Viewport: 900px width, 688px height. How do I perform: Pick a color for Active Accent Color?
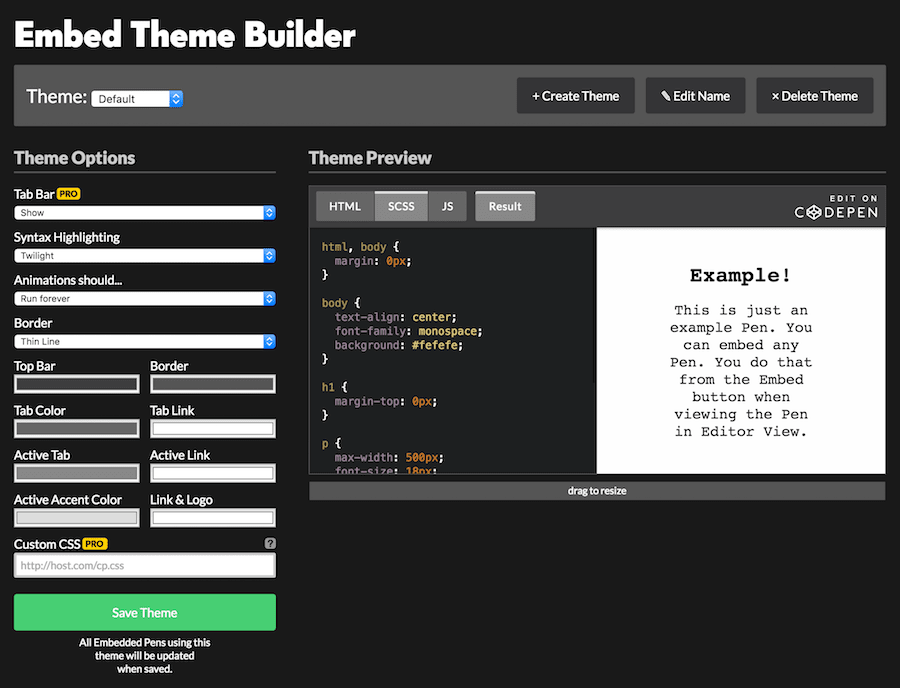(77, 517)
